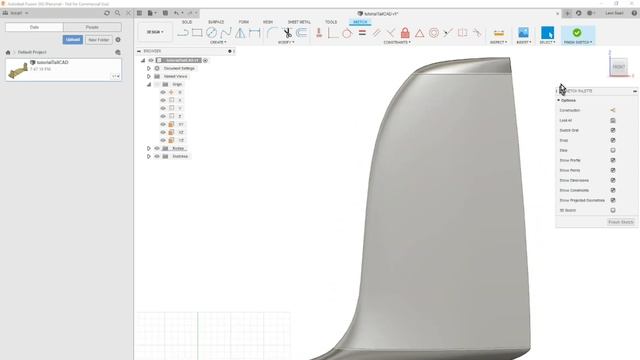Expand Document Settings node

(149, 68)
